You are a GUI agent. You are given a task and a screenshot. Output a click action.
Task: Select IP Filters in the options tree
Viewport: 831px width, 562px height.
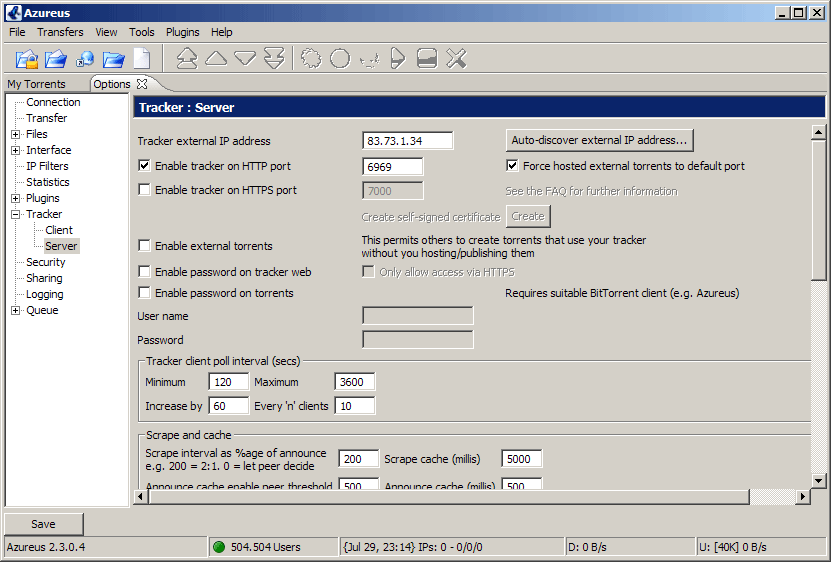pos(47,166)
